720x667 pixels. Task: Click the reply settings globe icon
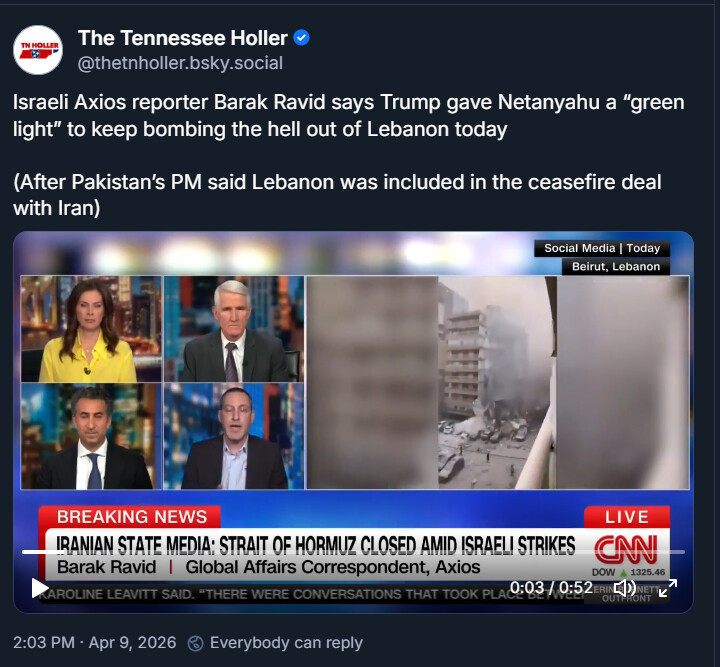[196, 643]
